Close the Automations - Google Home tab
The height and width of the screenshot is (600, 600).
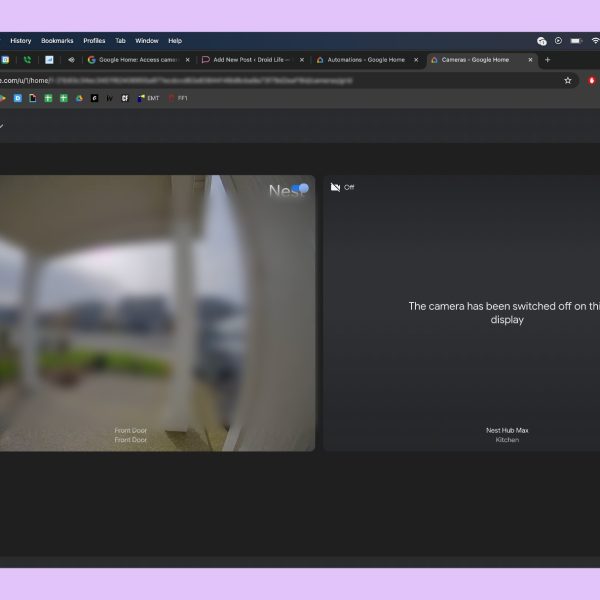tap(416, 60)
